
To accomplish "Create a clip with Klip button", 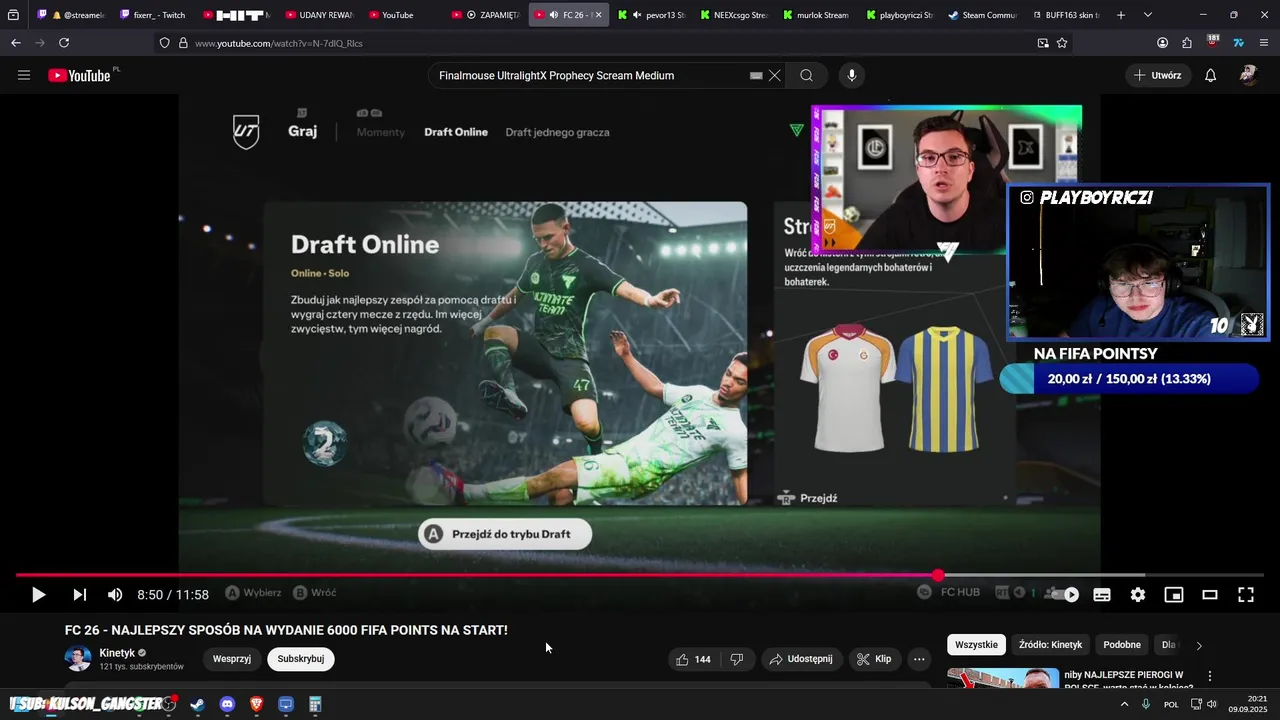I will tap(874, 659).
